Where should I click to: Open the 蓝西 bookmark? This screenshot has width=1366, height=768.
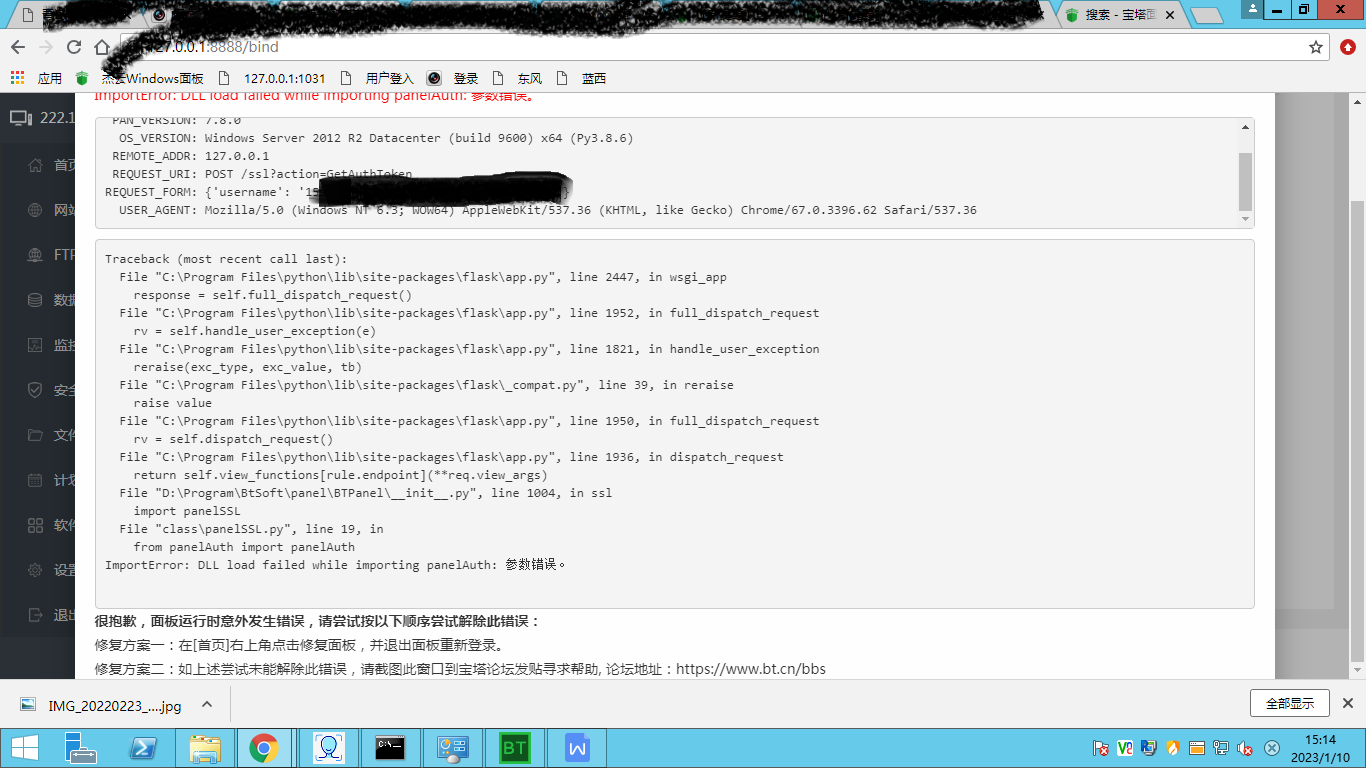581,78
